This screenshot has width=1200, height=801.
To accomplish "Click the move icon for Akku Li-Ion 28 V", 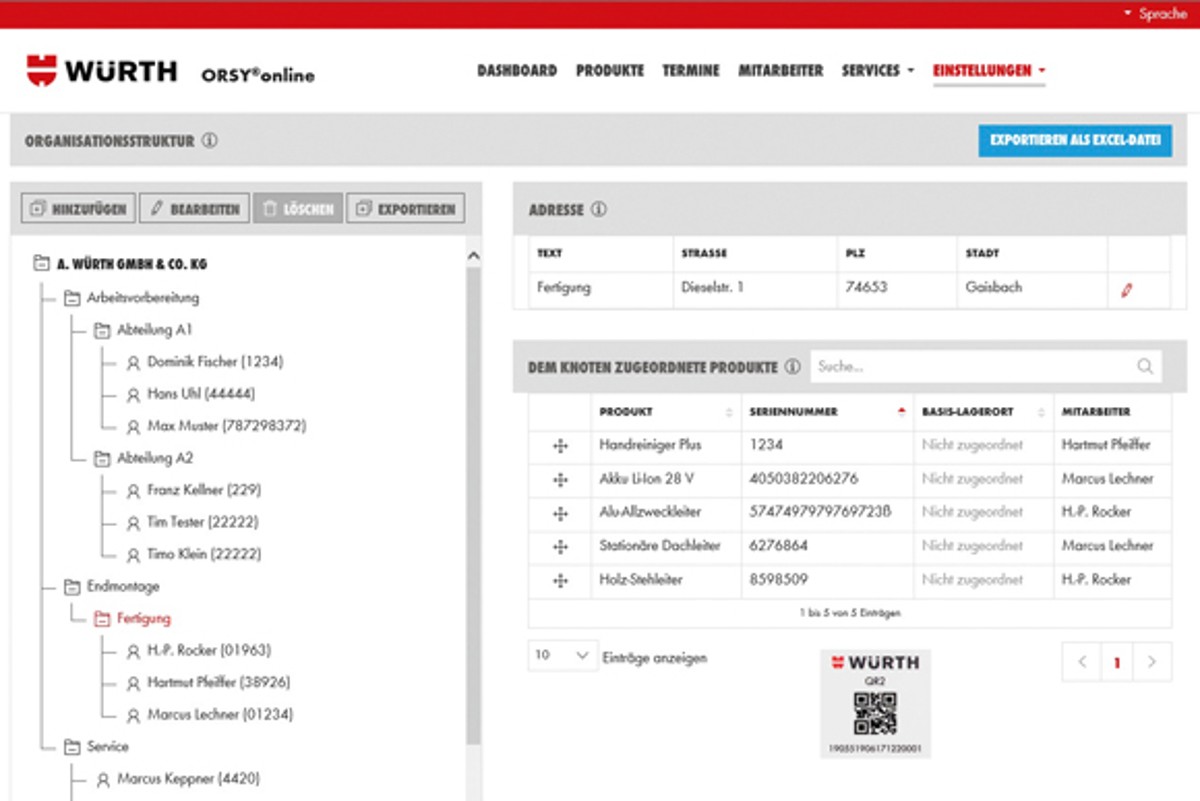I will [x=560, y=480].
